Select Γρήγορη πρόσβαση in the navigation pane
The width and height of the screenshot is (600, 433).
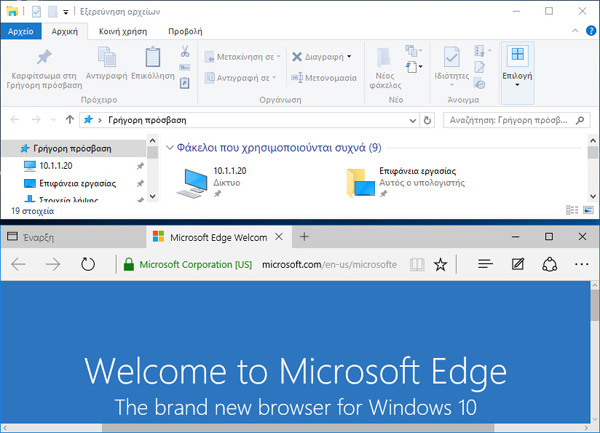click(72, 148)
